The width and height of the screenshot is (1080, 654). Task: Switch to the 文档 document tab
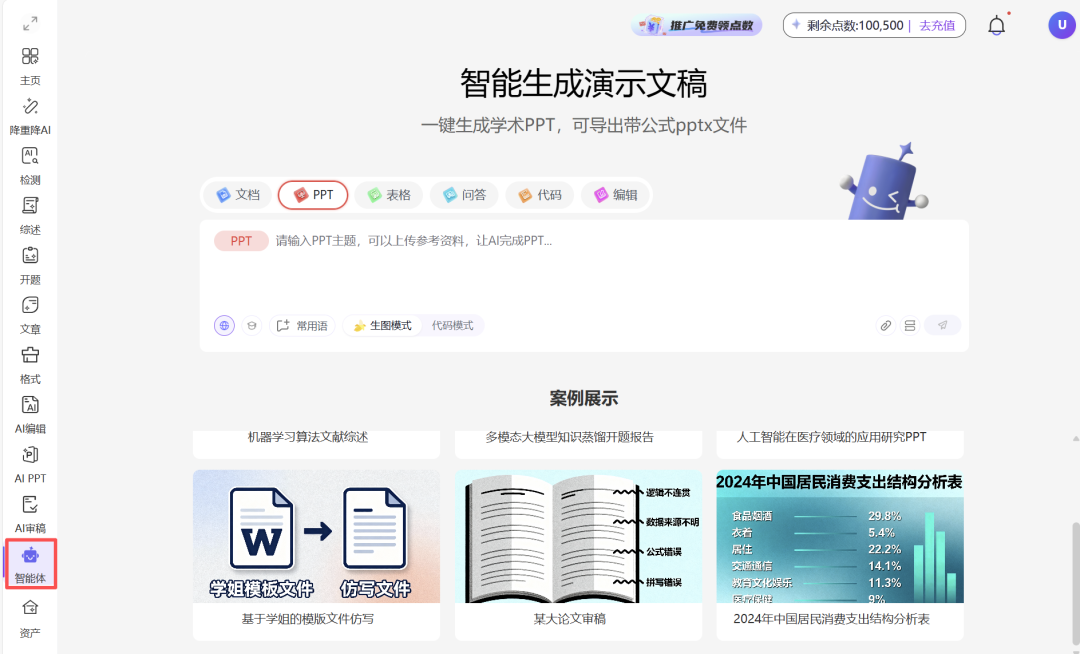(x=238, y=195)
